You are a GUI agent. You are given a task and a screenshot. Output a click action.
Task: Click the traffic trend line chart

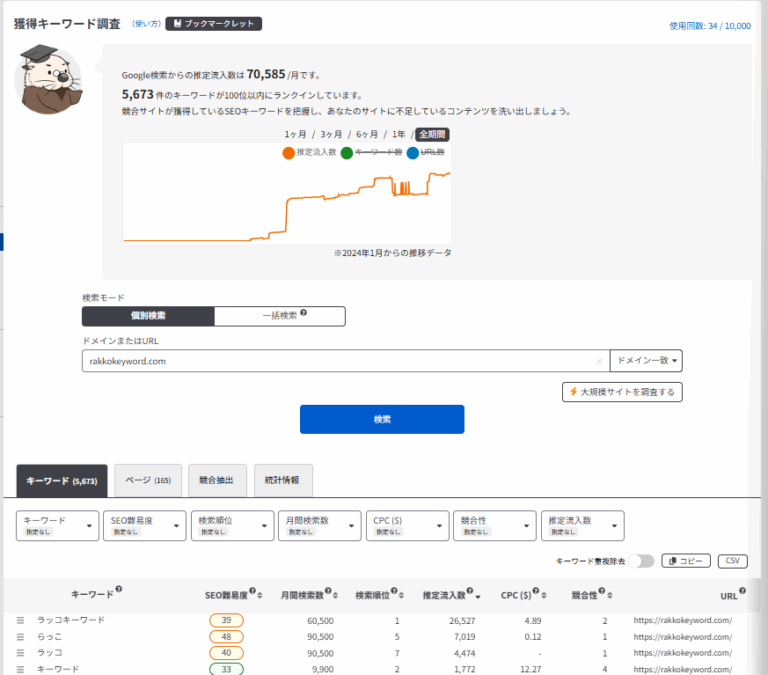point(287,193)
